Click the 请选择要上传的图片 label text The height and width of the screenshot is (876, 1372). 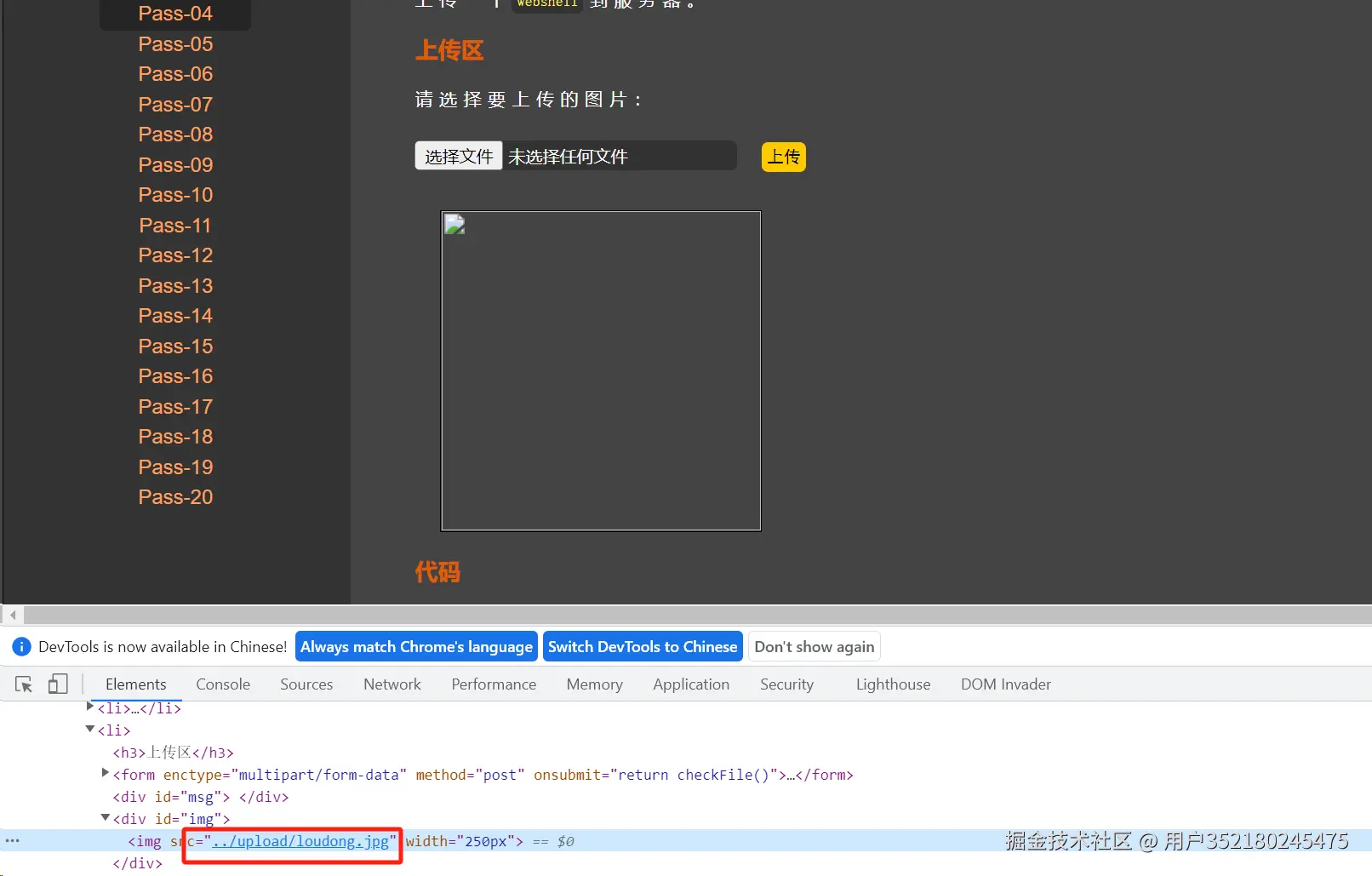(528, 100)
